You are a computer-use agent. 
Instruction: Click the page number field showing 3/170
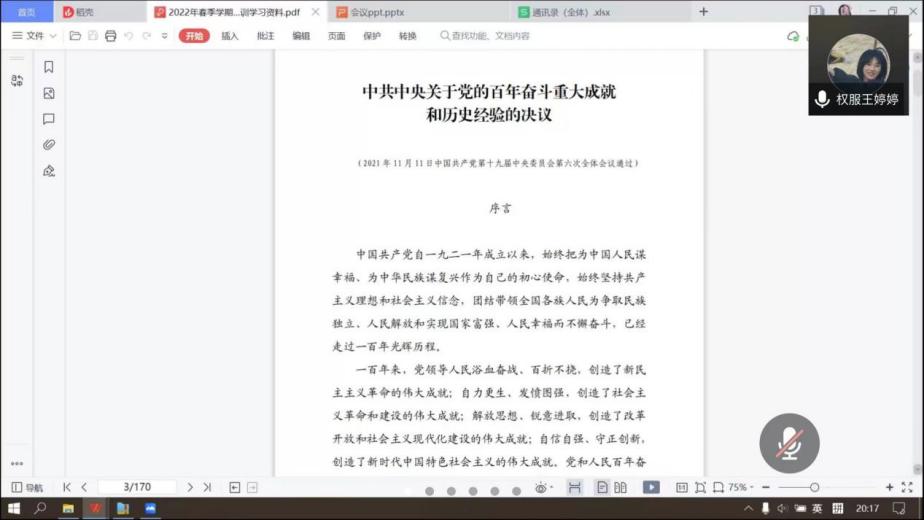pos(137,488)
